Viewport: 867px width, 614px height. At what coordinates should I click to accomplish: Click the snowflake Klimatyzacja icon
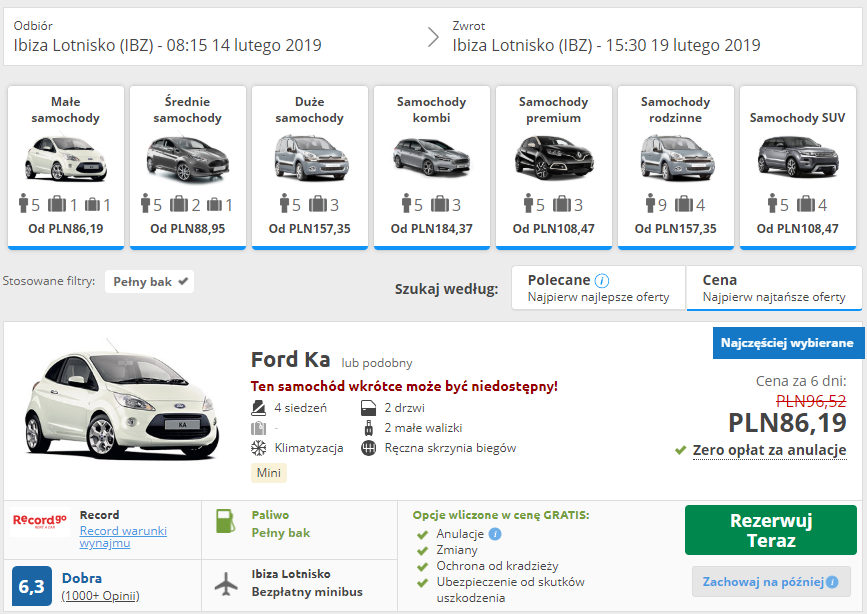(258, 448)
